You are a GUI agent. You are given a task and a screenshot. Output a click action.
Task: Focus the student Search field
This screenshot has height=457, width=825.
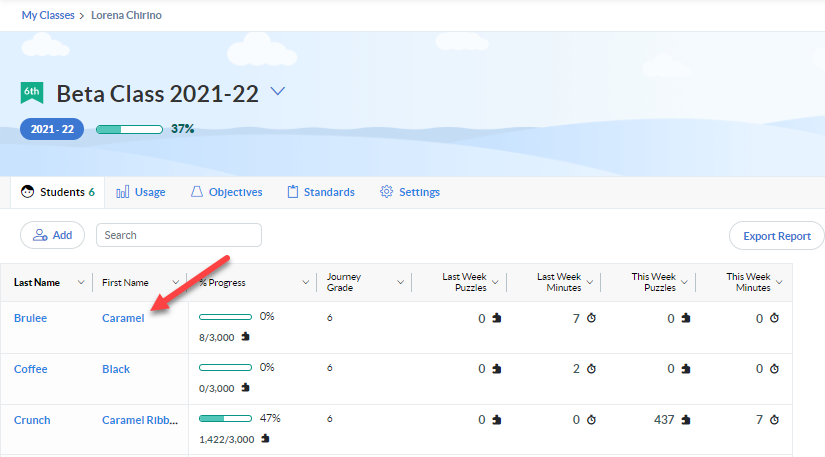[178, 235]
